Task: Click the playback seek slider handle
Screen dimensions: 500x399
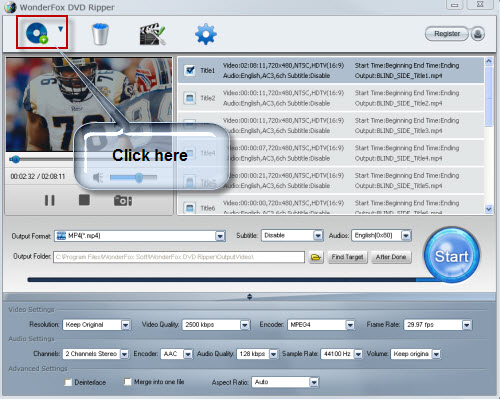Action: [15, 159]
